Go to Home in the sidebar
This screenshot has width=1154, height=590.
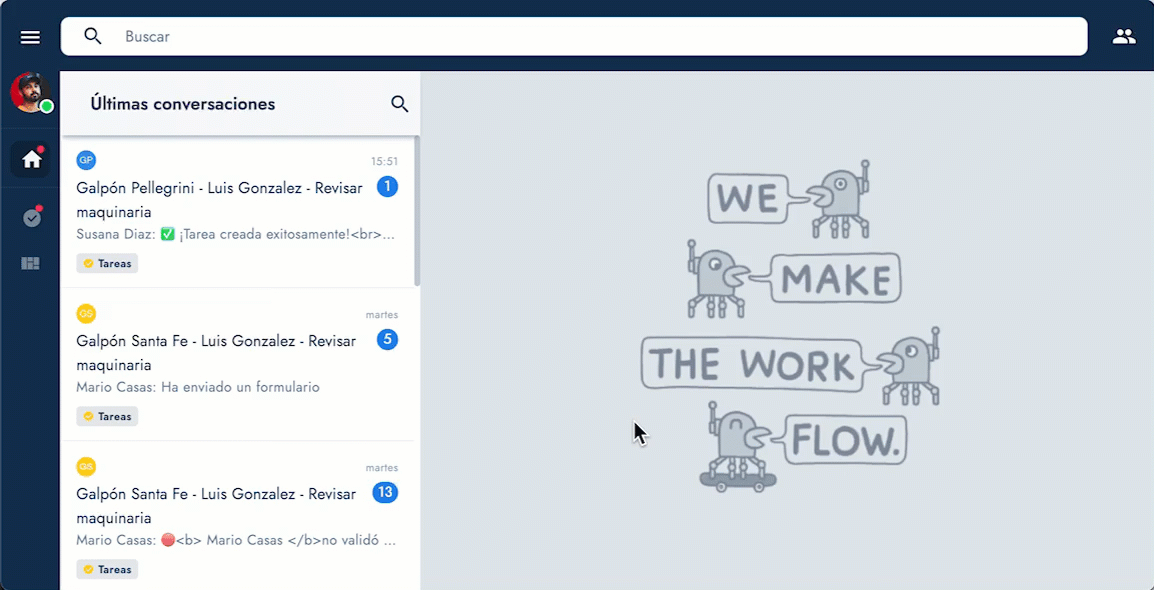[x=31, y=159]
